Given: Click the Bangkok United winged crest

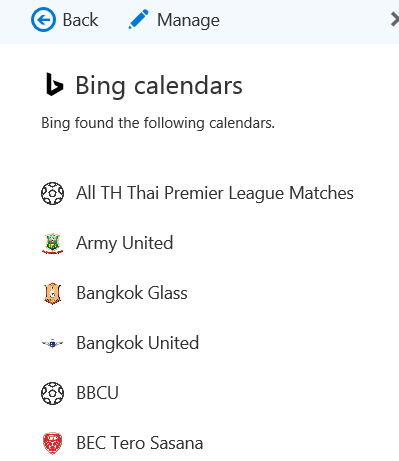Looking at the screenshot, I should 52,343.
